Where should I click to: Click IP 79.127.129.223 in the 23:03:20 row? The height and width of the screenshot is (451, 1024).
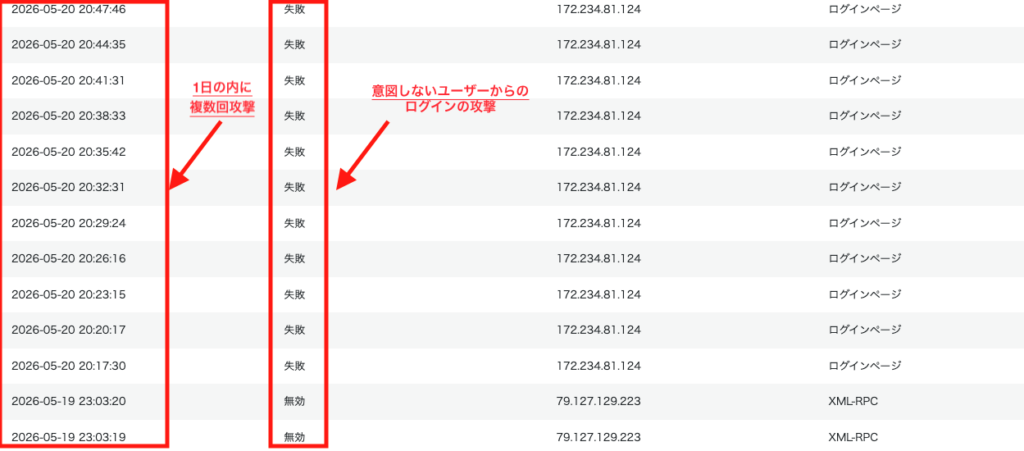point(598,401)
